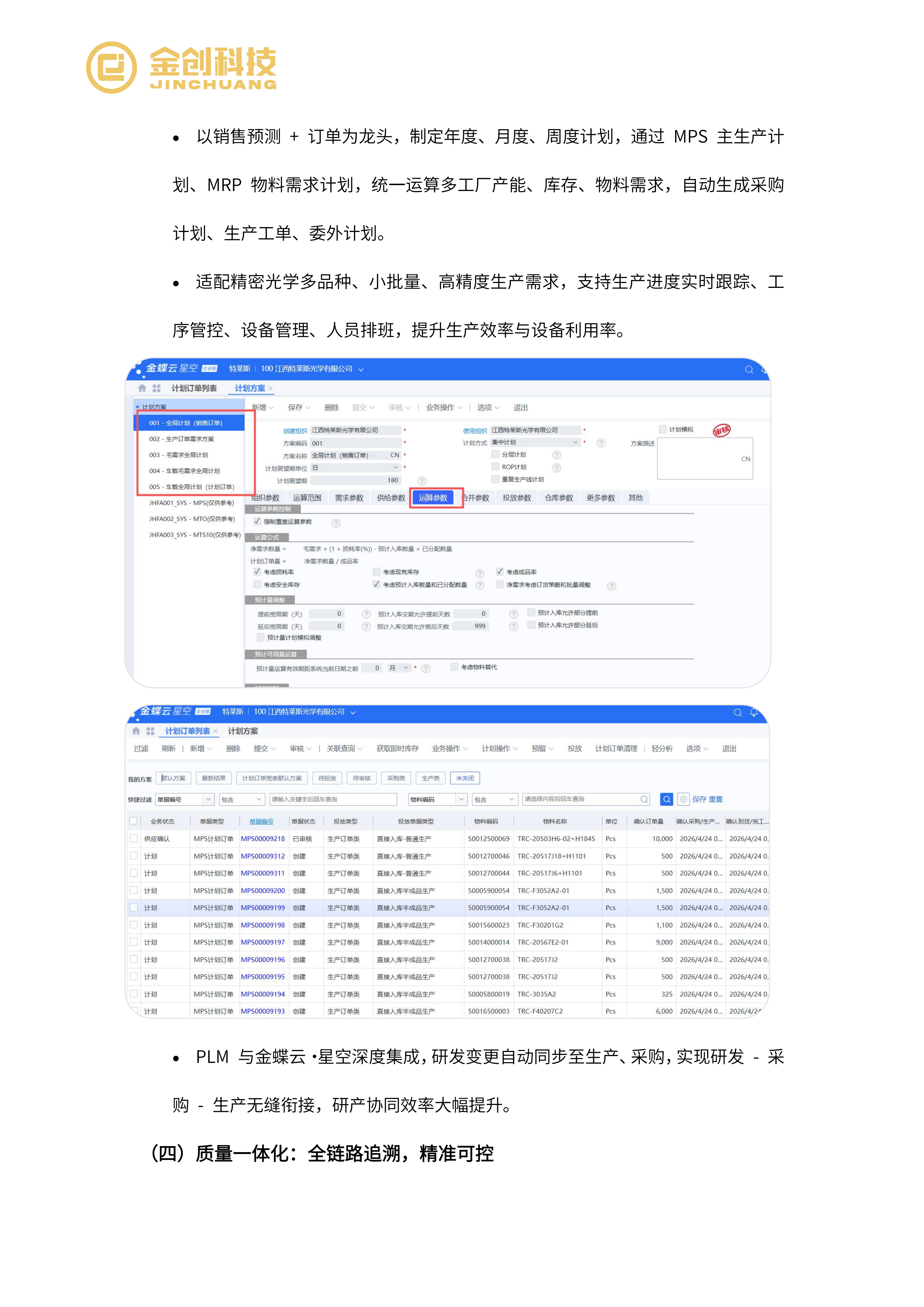Expand 计划操作 dropdown menu
Screen dimensions: 924x1307
coord(499,749)
